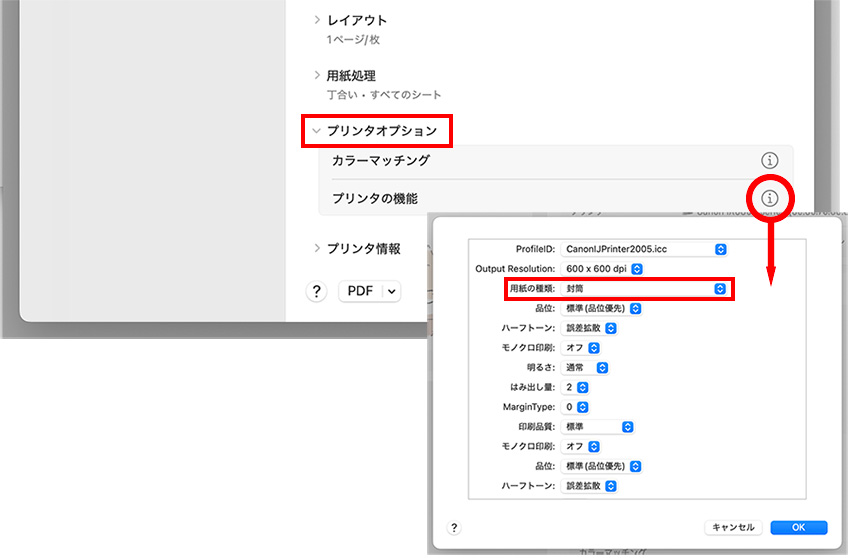Click the help button left of キャンセル
This screenshot has height=558, width=850.
pyautogui.click(x=453, y=527)
